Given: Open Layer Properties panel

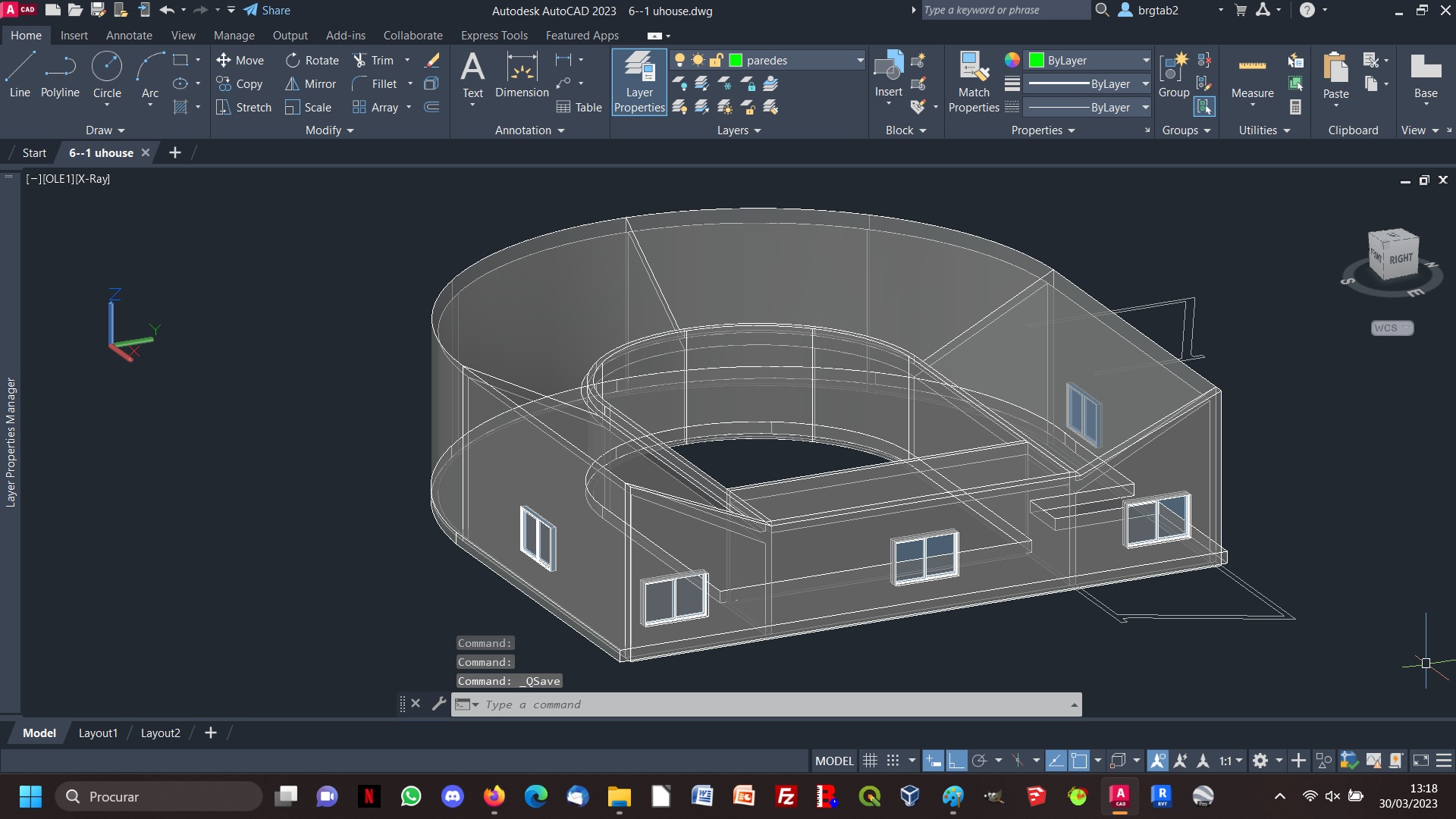Looking at the screenshot, I should point(639,82).
